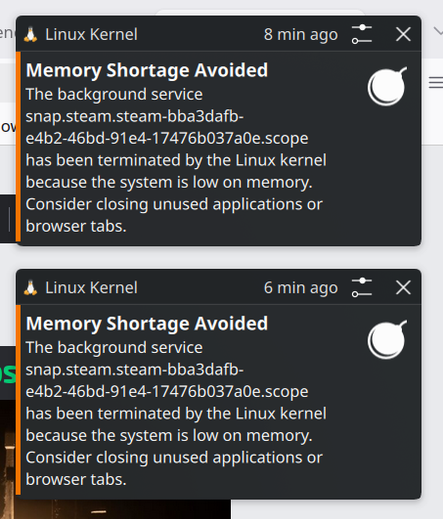Expand the chevron arrow at the top right edge
The image size is (443, 519).
(x=438, y=31)
